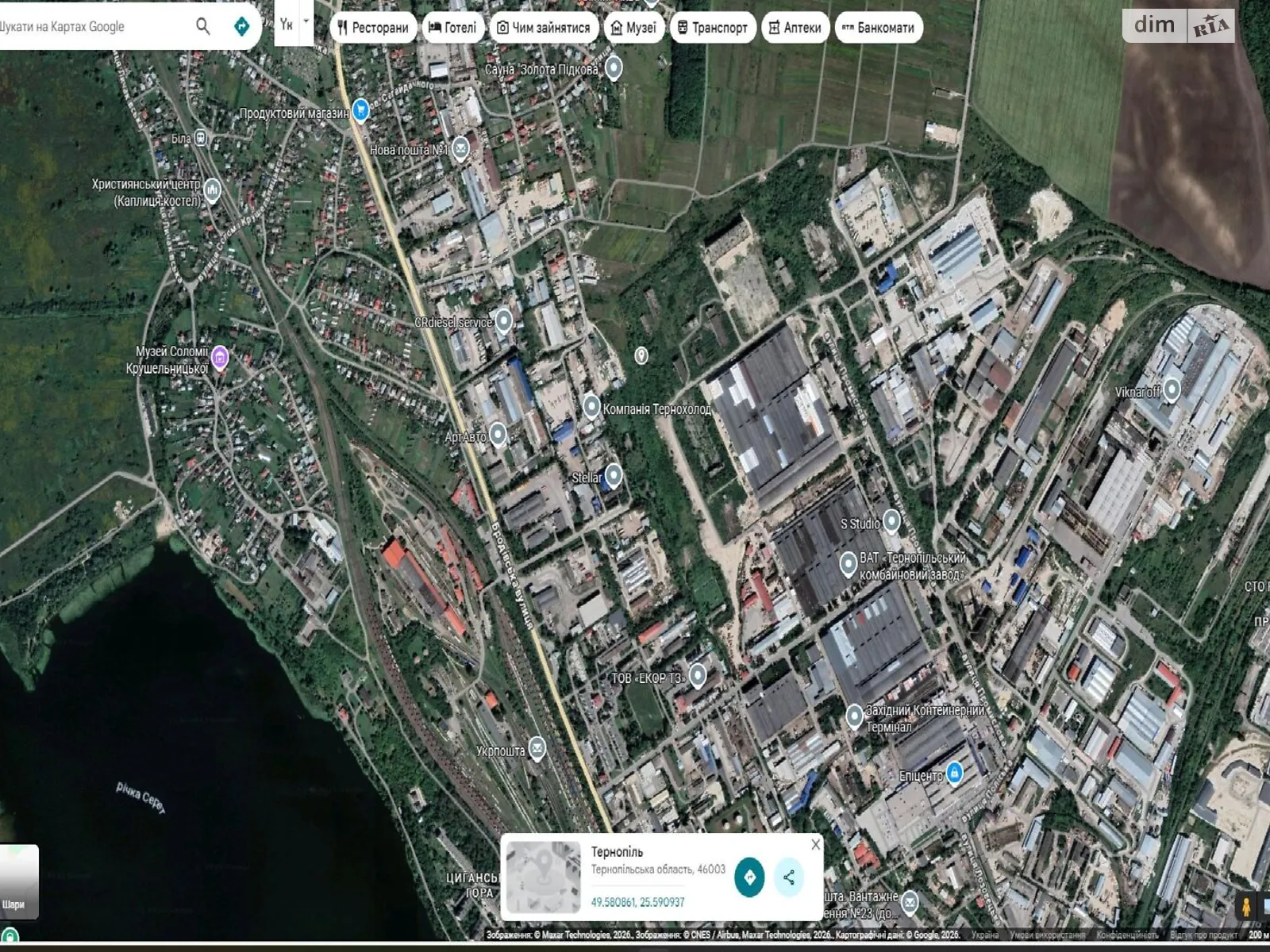
Task: Click the share icon in info card
Action: click(788, 877)
